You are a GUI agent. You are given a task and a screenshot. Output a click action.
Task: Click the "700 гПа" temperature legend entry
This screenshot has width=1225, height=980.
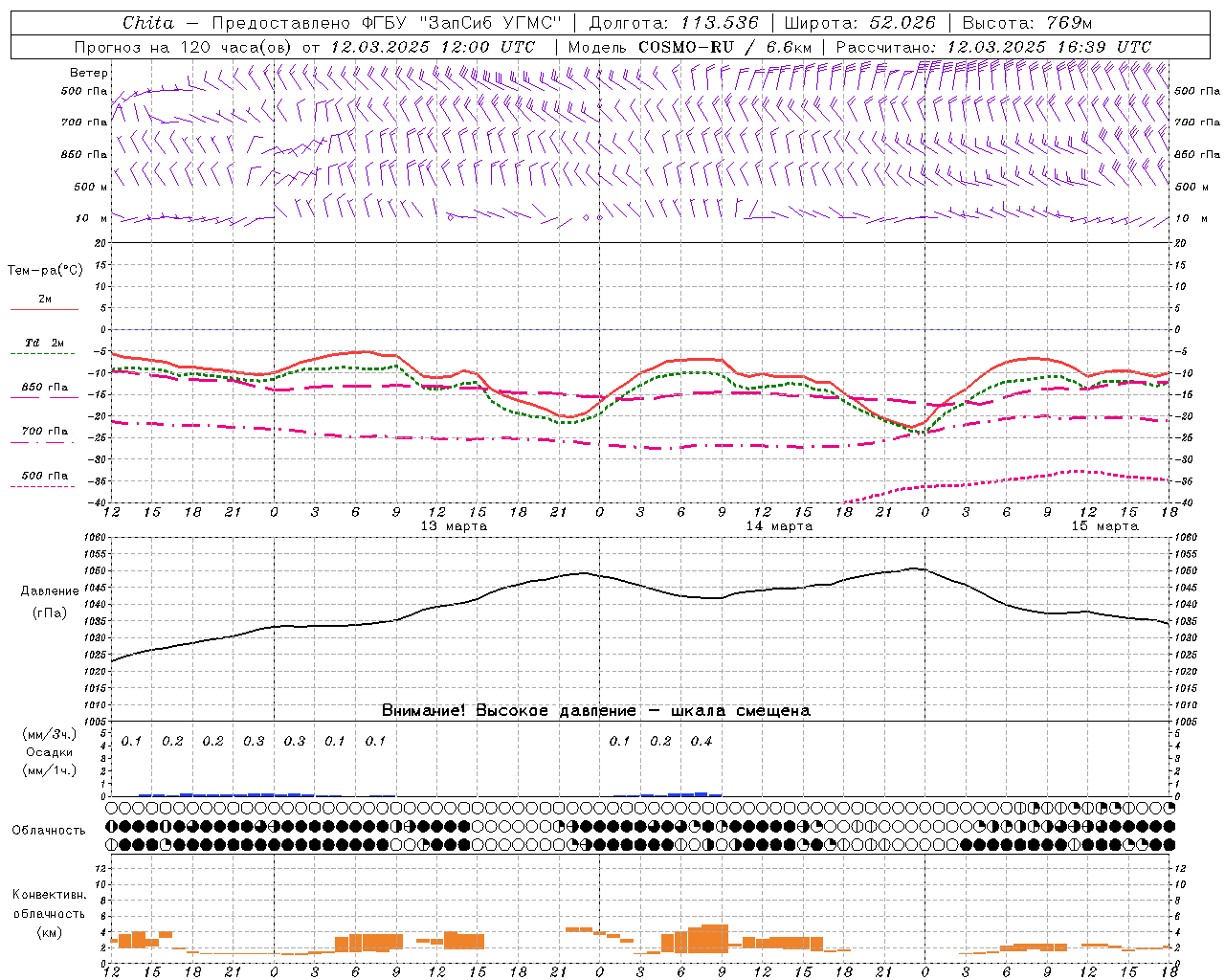(x=45, y=432)
